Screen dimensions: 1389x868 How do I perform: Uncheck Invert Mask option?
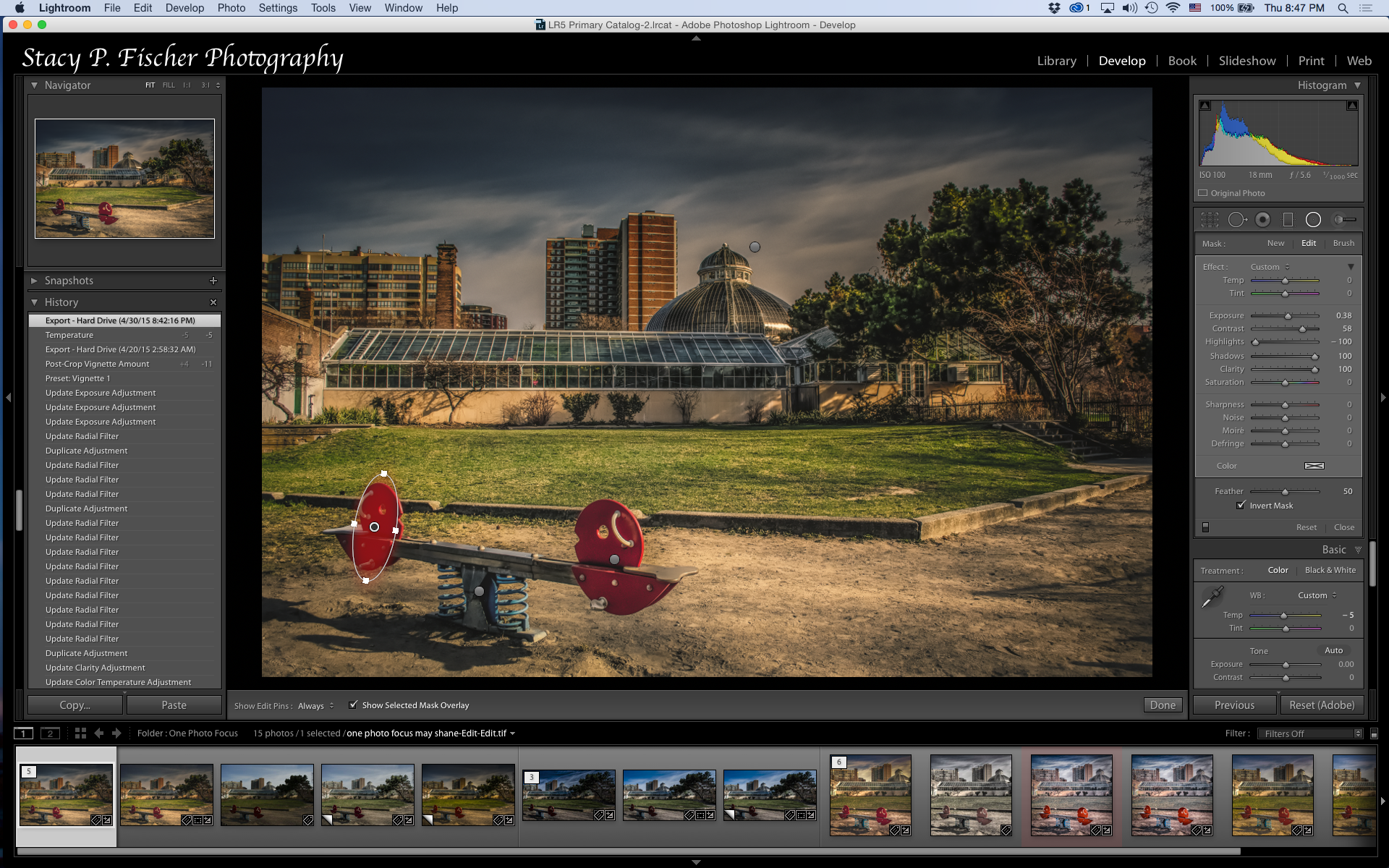click(1241, 505)
